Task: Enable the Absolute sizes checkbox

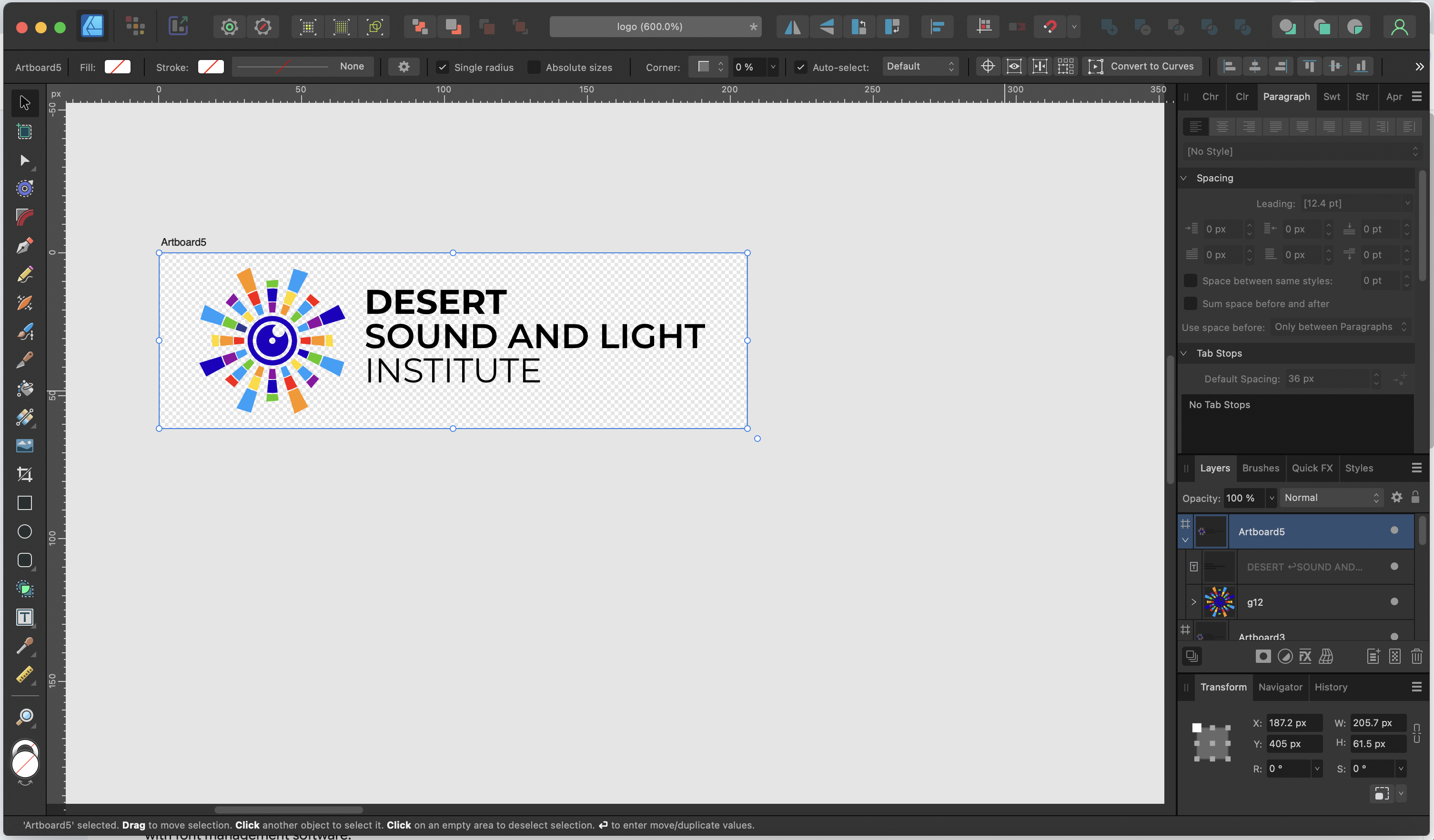Action: tap(534, 67)
